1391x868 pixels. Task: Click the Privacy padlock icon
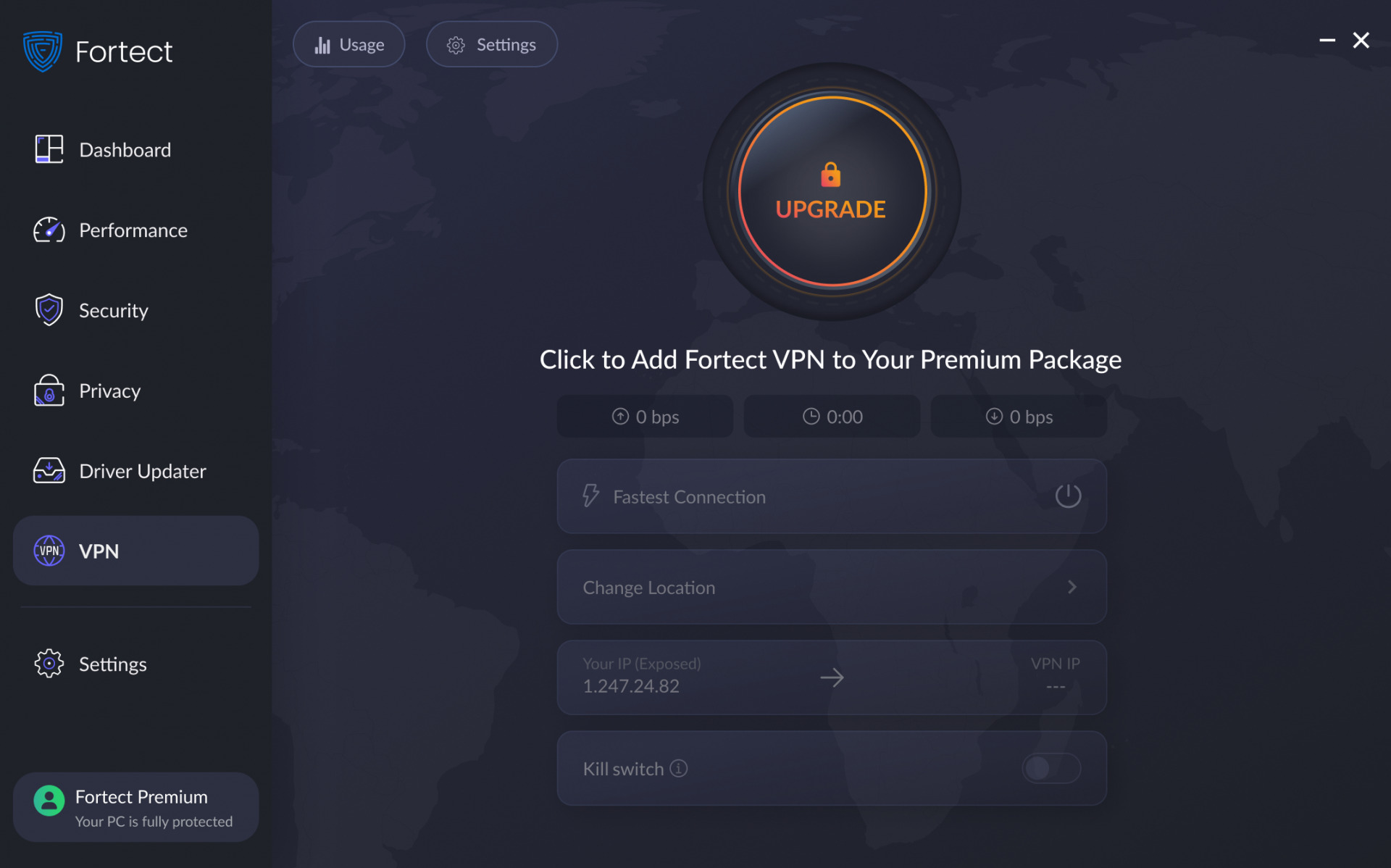[x=49, y=391]
